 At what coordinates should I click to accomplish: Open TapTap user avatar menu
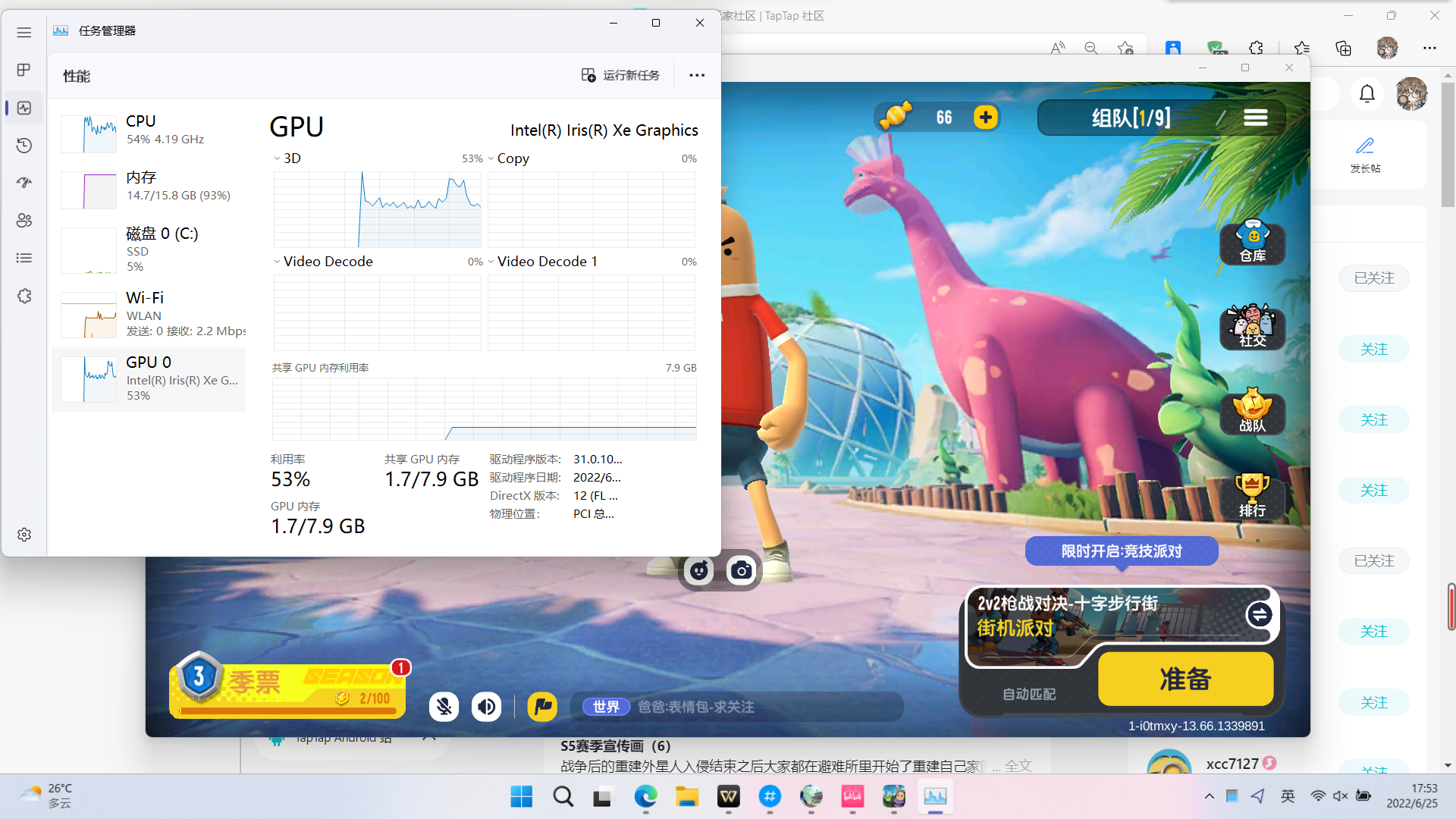1411,94
